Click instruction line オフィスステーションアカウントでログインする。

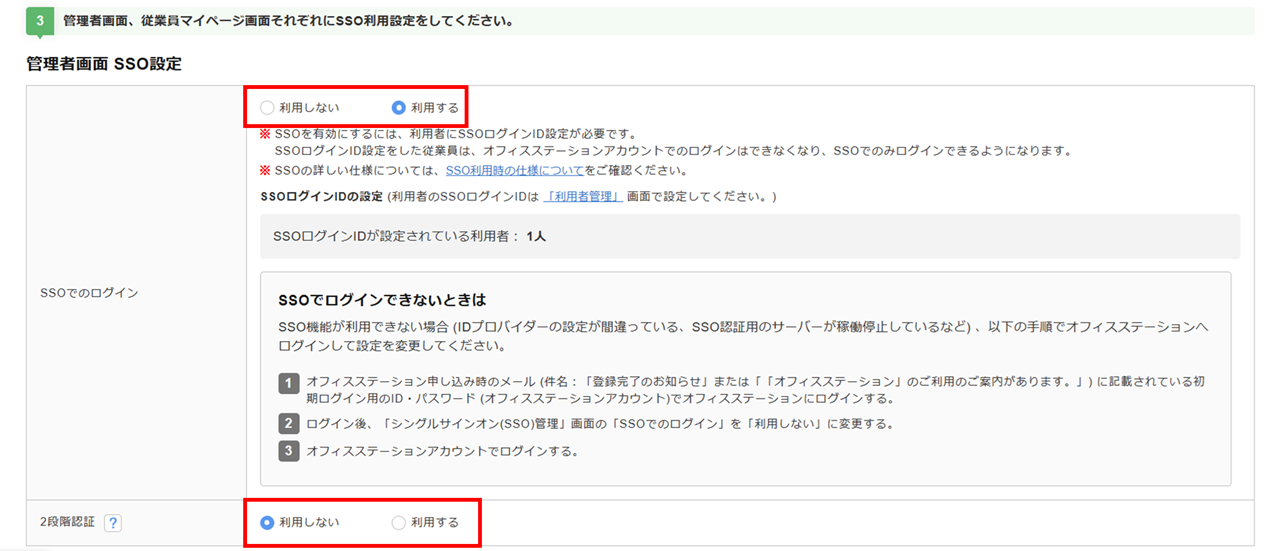[x=442, y=451]
